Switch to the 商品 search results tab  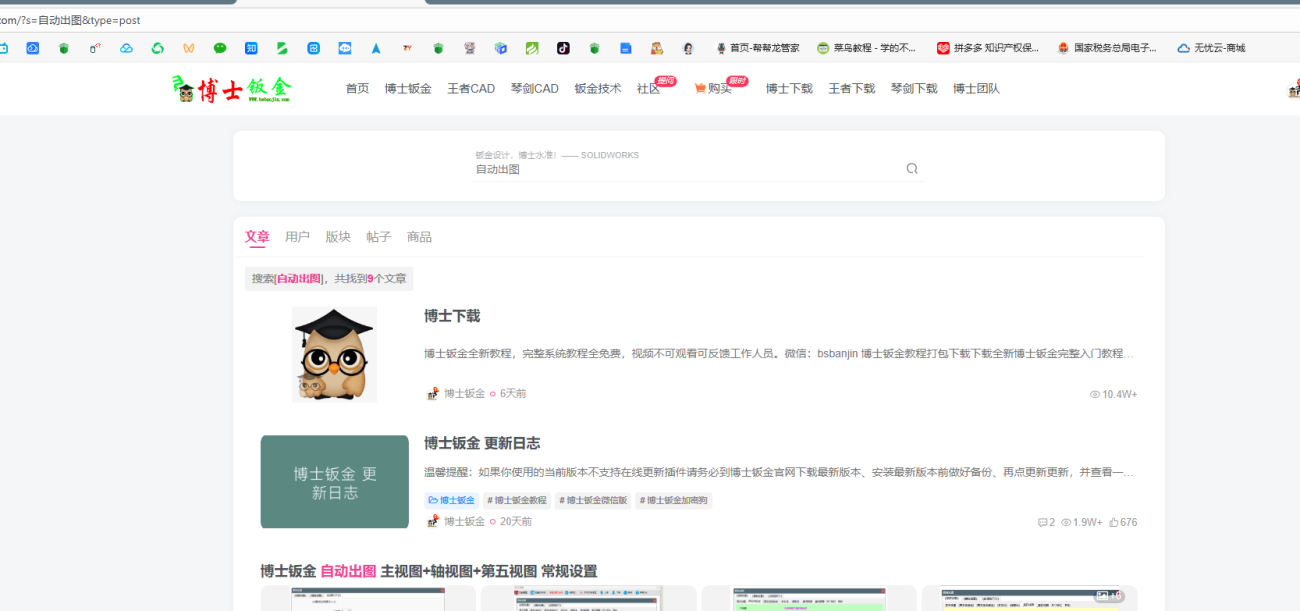tap(419, 236)
